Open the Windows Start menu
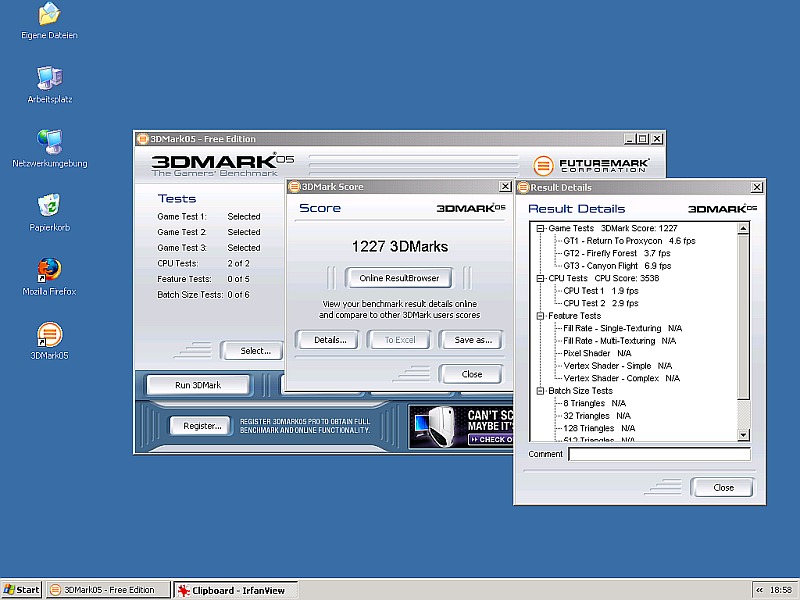Image resolution: width=800 pixels, height=600 pixels. click(21, 590)
